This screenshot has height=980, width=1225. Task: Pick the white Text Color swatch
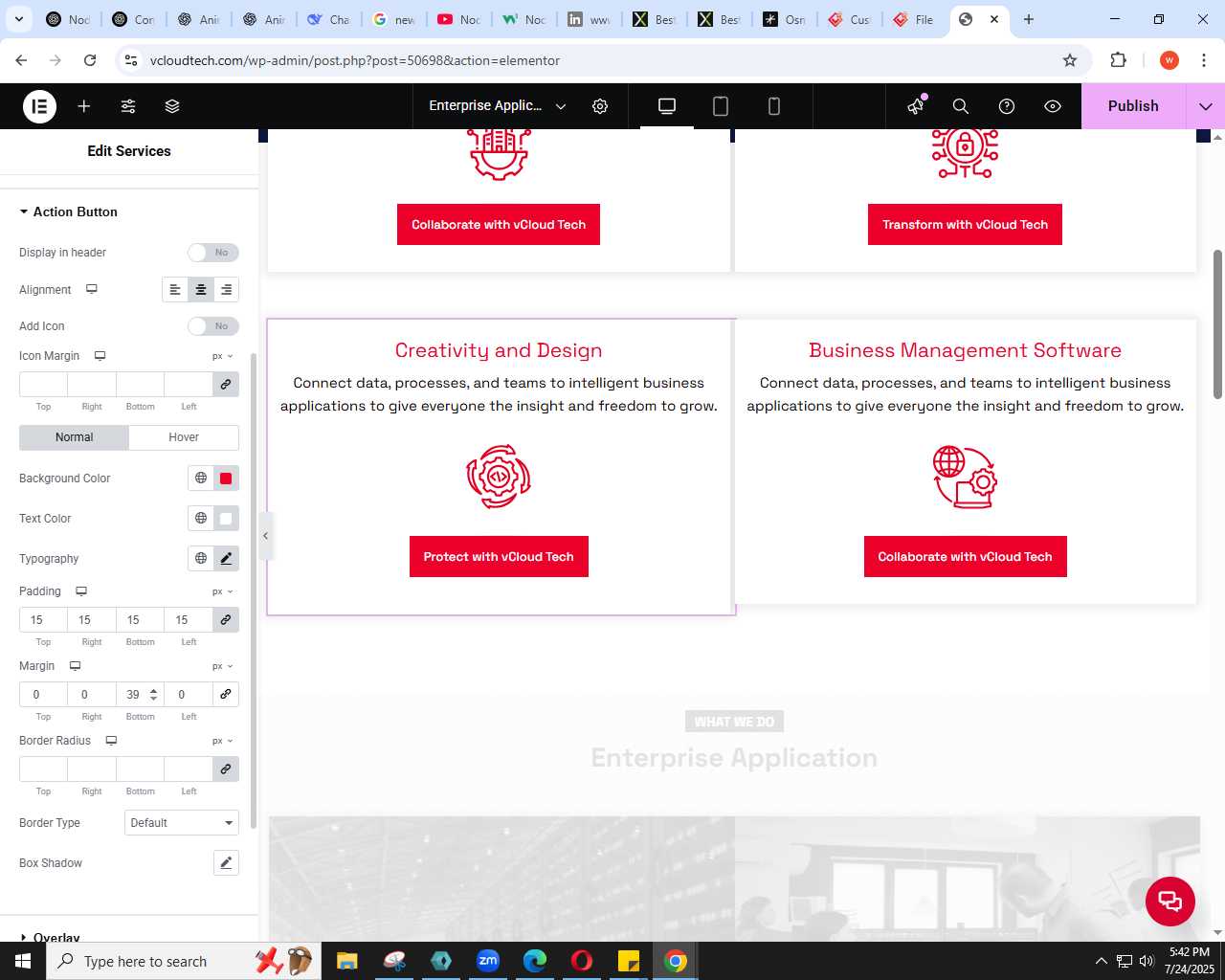click(226, 519)
